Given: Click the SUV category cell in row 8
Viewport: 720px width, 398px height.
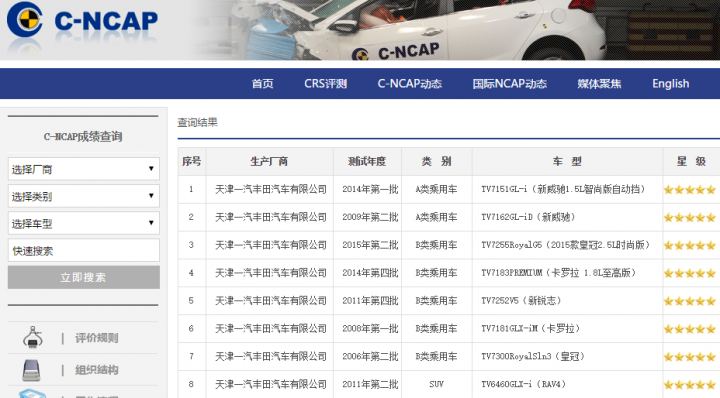Looking at the screenshot, I should (x=436, y=384).
